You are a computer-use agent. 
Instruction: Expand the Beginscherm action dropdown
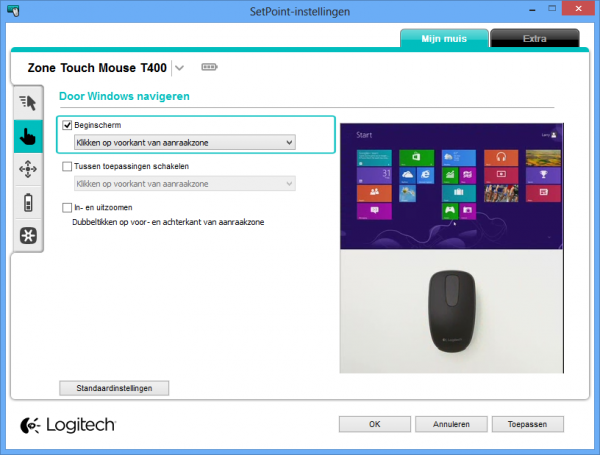(185, 142)
